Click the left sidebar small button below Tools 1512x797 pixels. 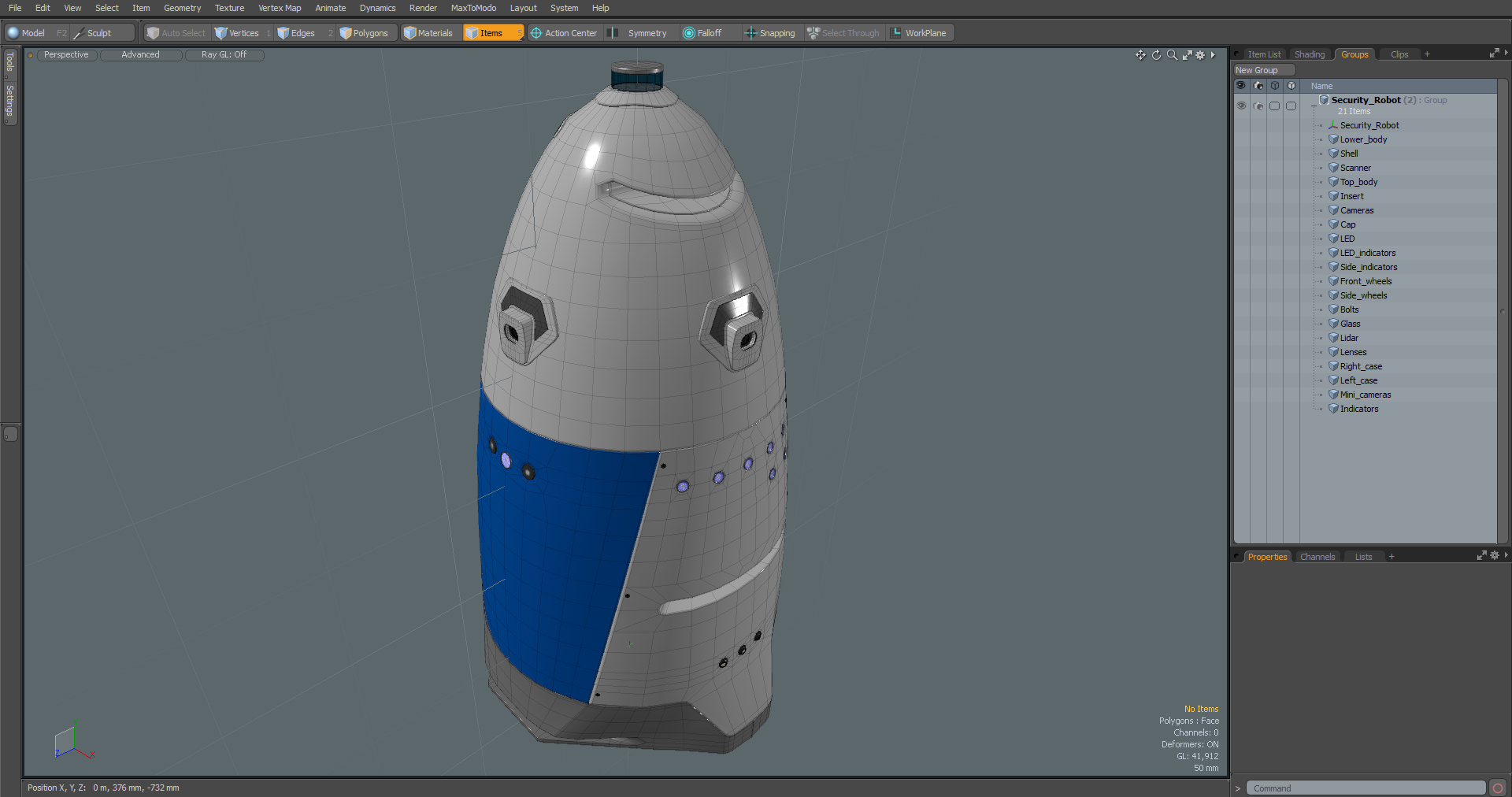point(10,434)
